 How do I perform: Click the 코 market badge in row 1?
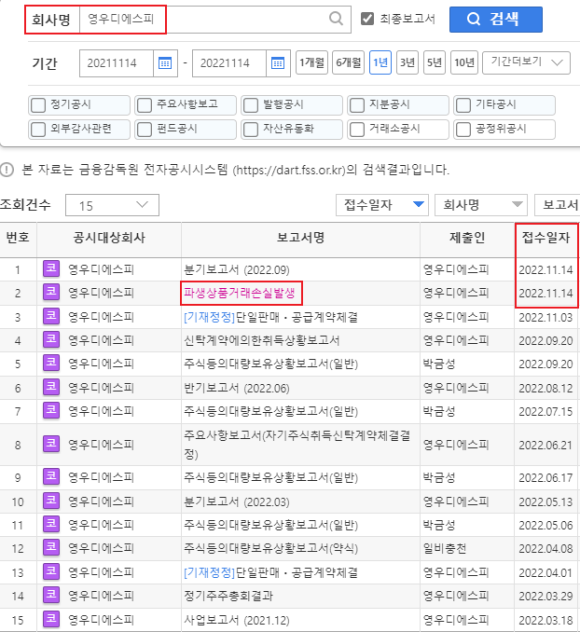pyautogui.click(x=51, y=268)
